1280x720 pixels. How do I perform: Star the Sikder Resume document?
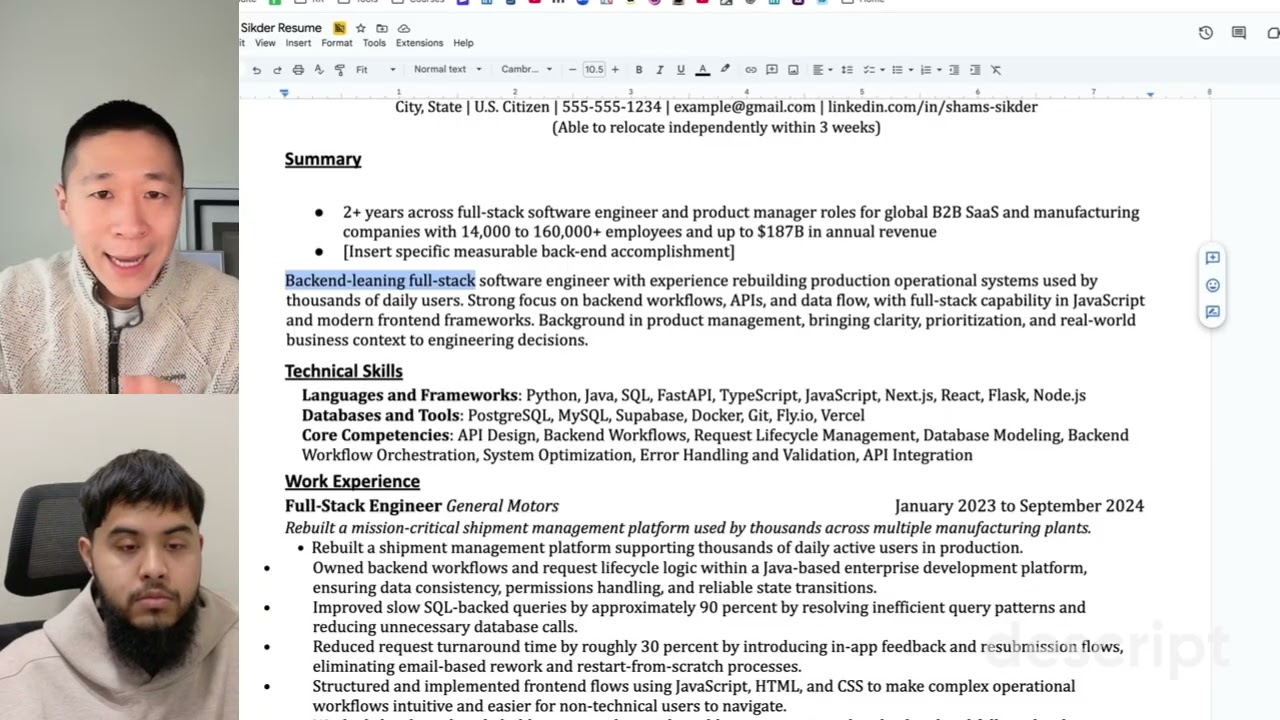point(361,28)
